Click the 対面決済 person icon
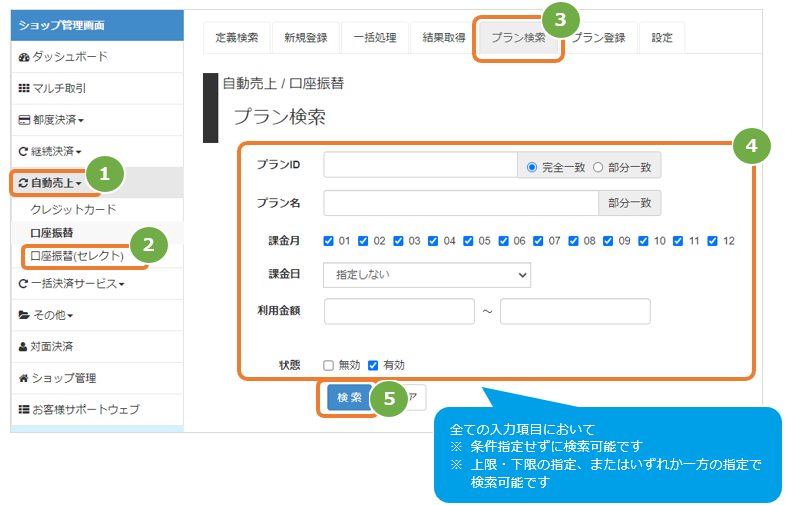This screenshot has width=785, height=505. [23, 346]
